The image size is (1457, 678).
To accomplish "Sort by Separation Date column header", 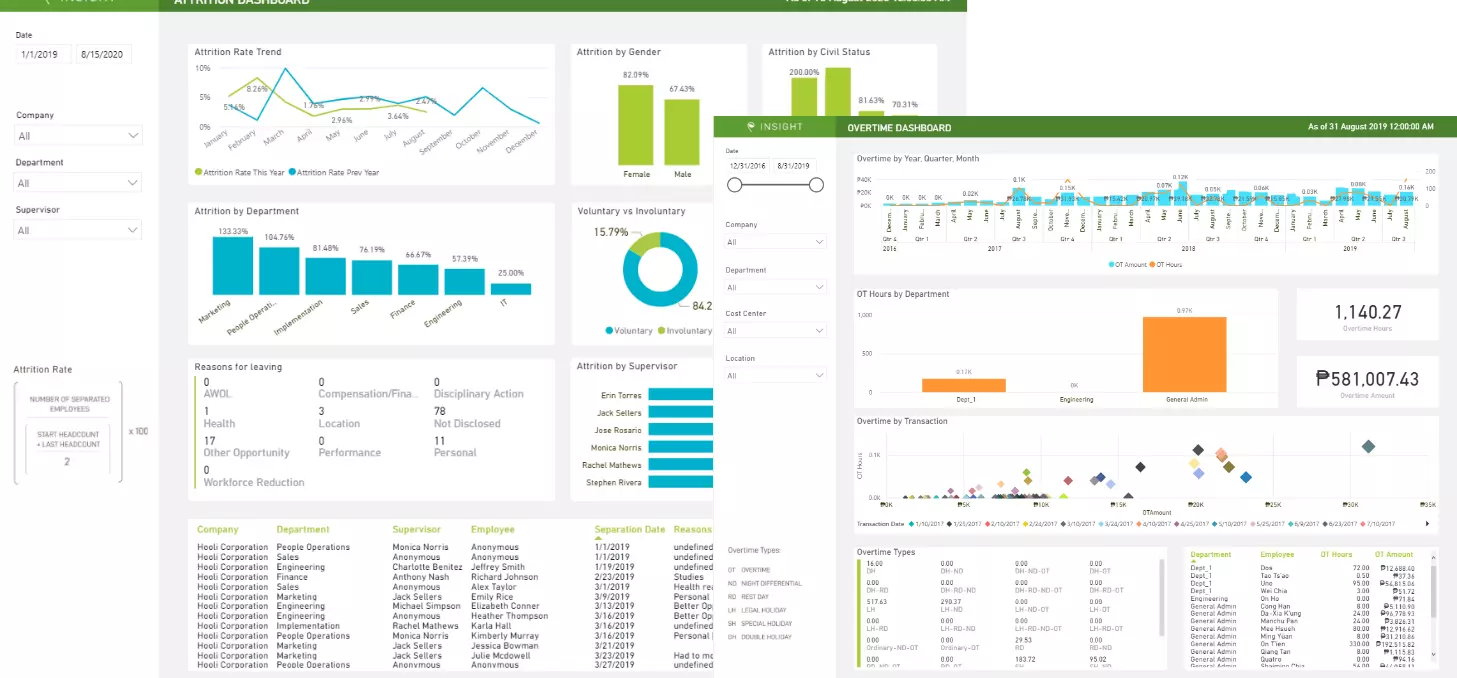I will pos(629,530).
